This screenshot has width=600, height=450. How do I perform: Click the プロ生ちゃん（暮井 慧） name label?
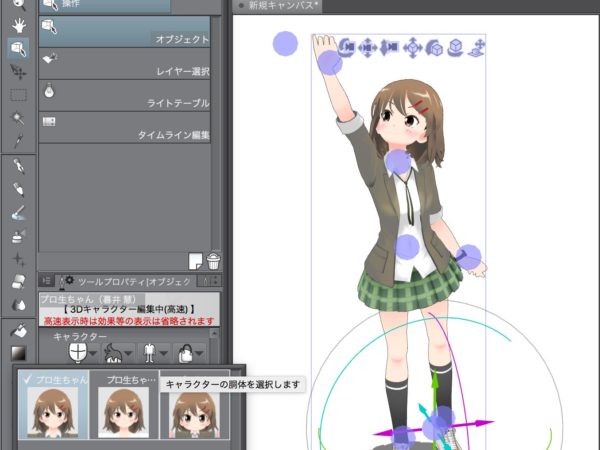(x=89, y=299)
